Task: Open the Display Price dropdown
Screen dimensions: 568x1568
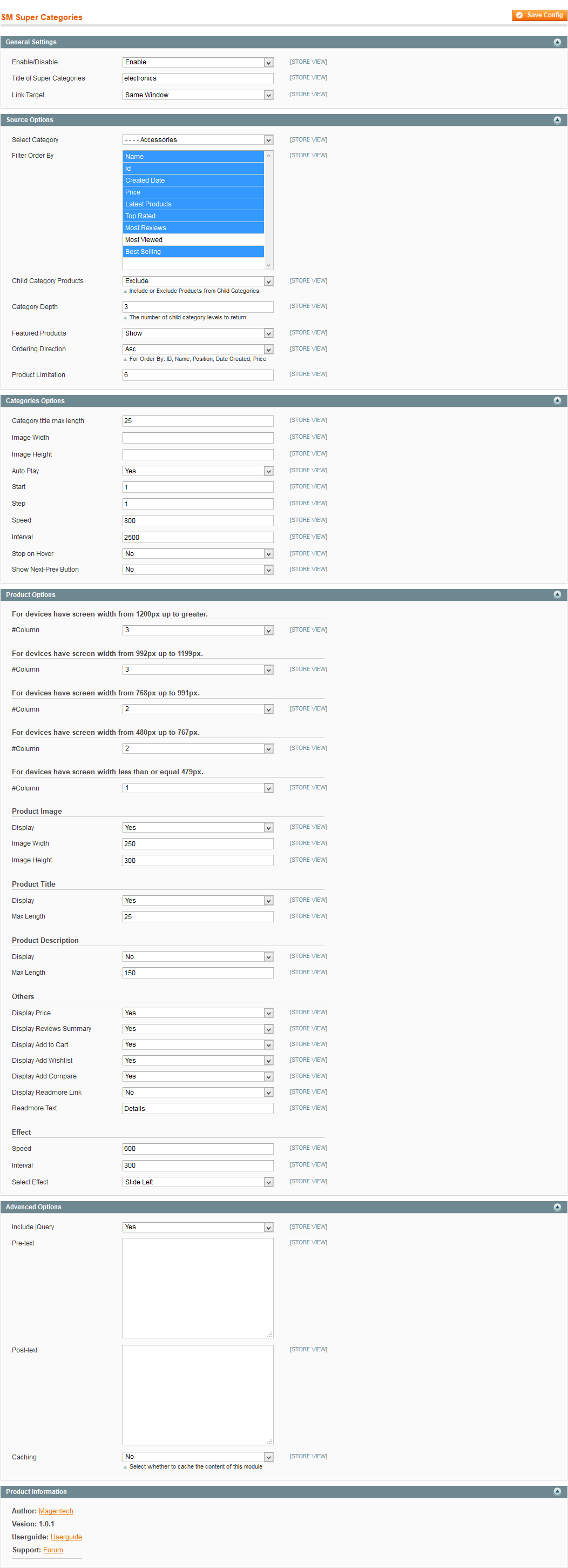Action: pos(198,1014)
